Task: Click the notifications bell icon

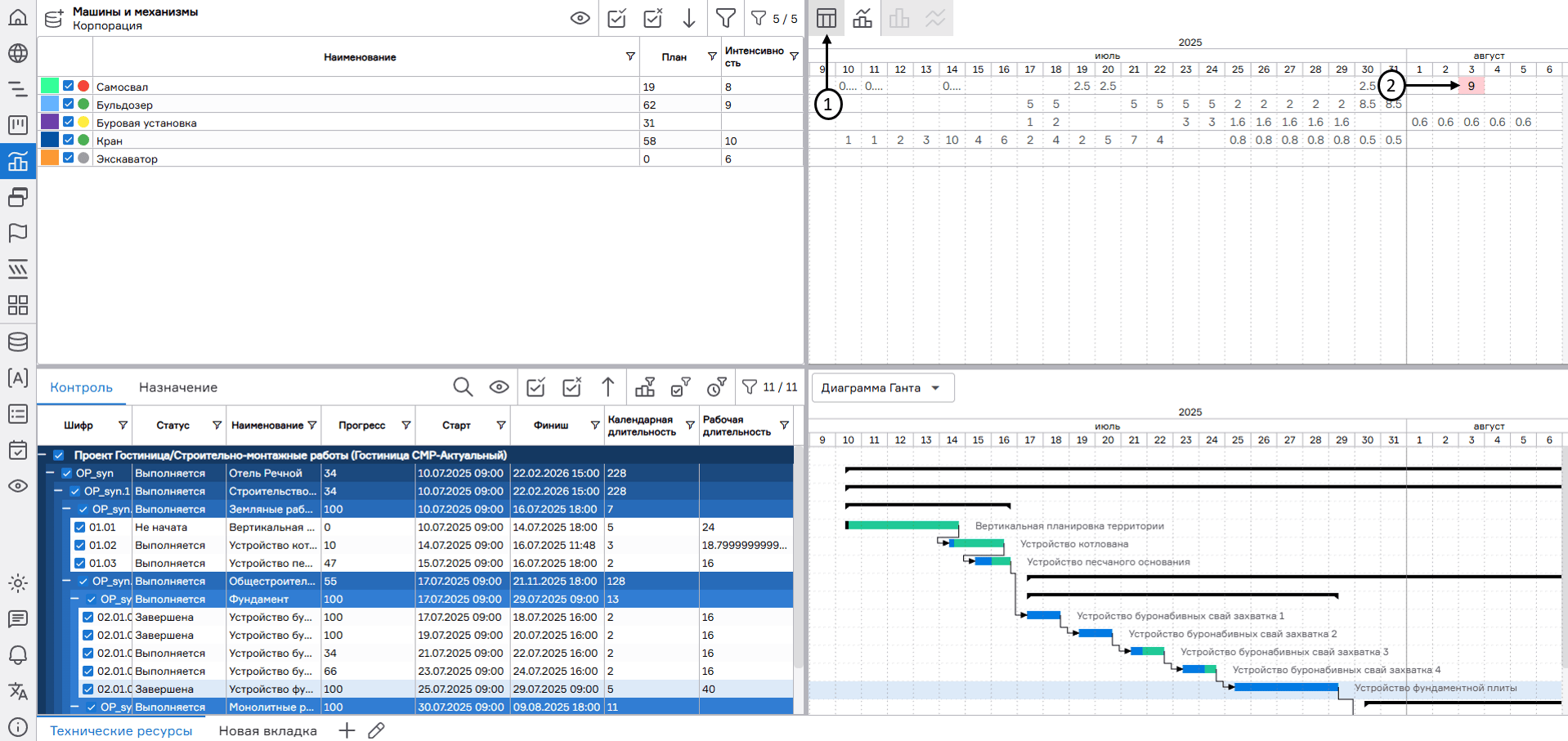Action: click(x=17, y=655)
